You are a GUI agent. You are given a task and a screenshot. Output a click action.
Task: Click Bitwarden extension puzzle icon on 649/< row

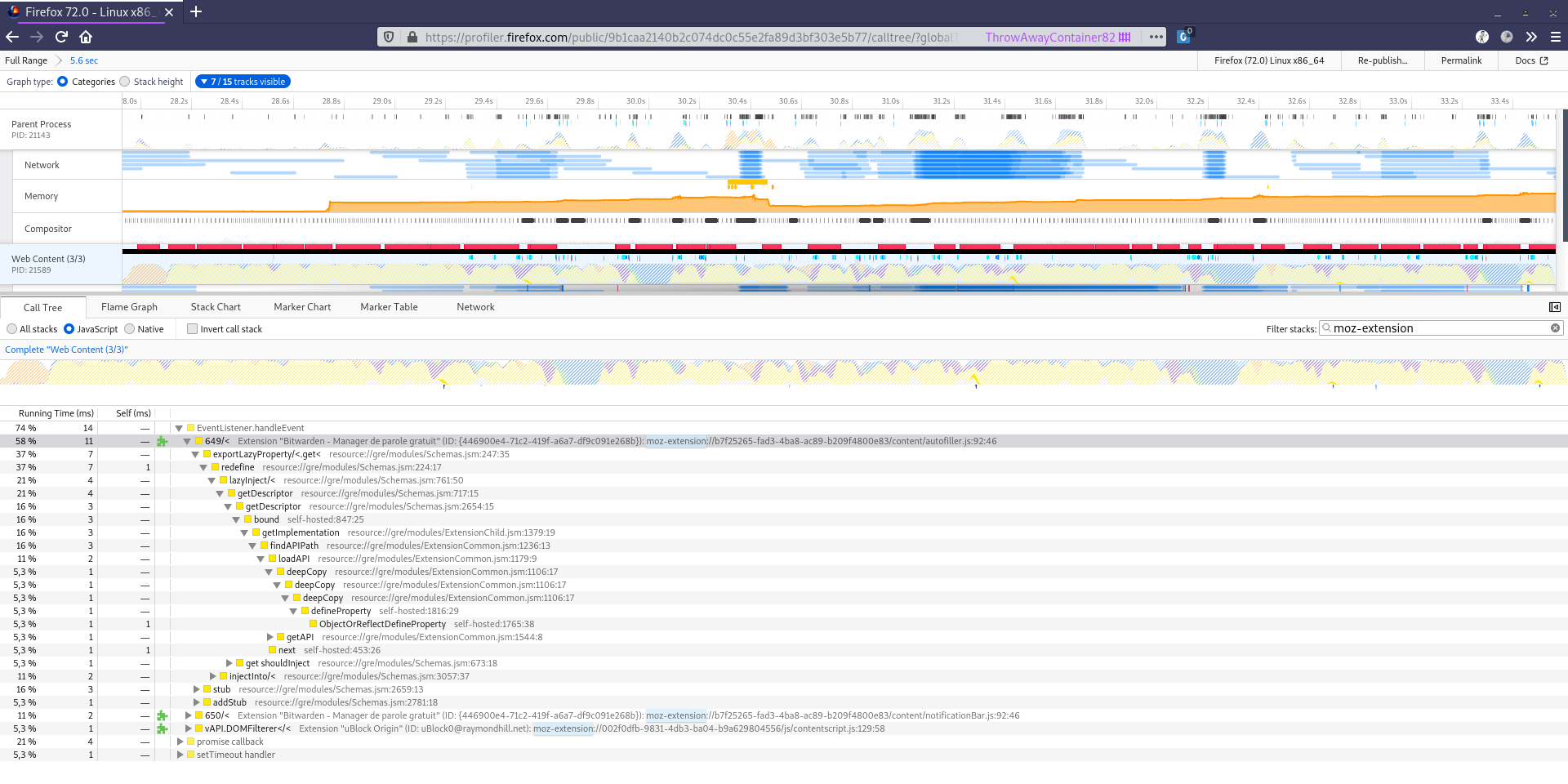point(162,441)
